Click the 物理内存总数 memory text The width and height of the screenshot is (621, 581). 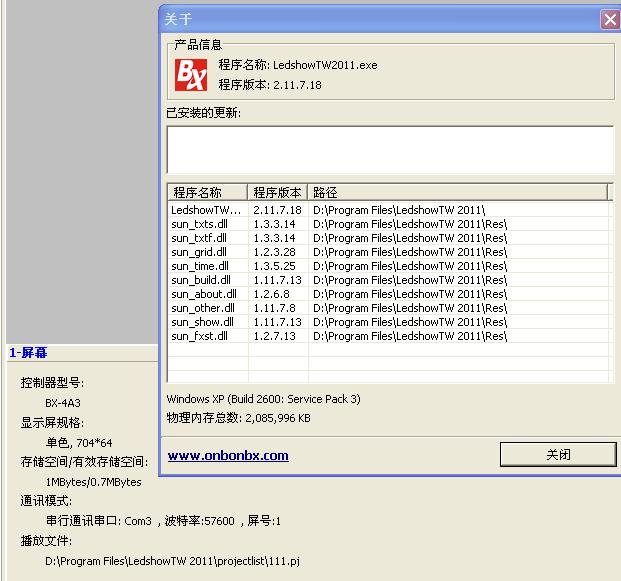pyautogui.click(x=238, y=418)
